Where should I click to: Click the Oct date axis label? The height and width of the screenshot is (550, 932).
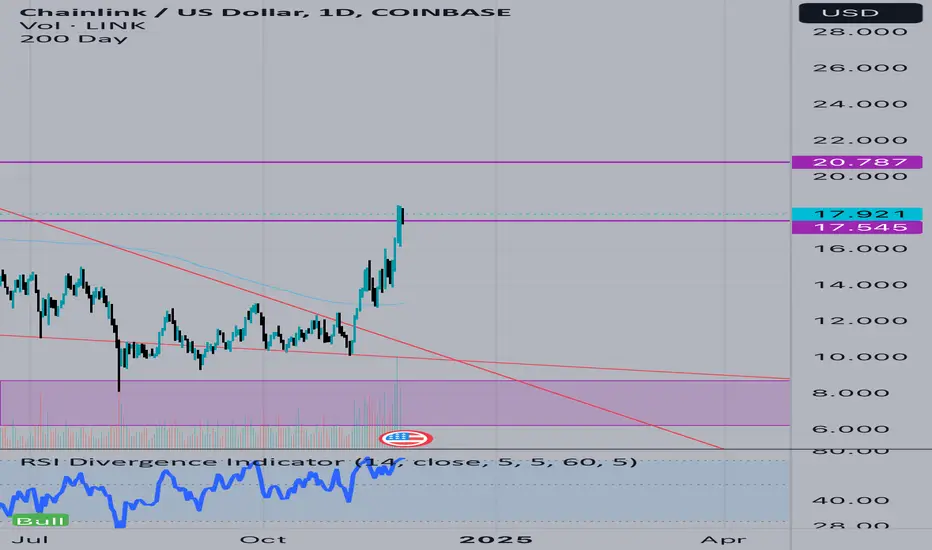pos(263,539)
